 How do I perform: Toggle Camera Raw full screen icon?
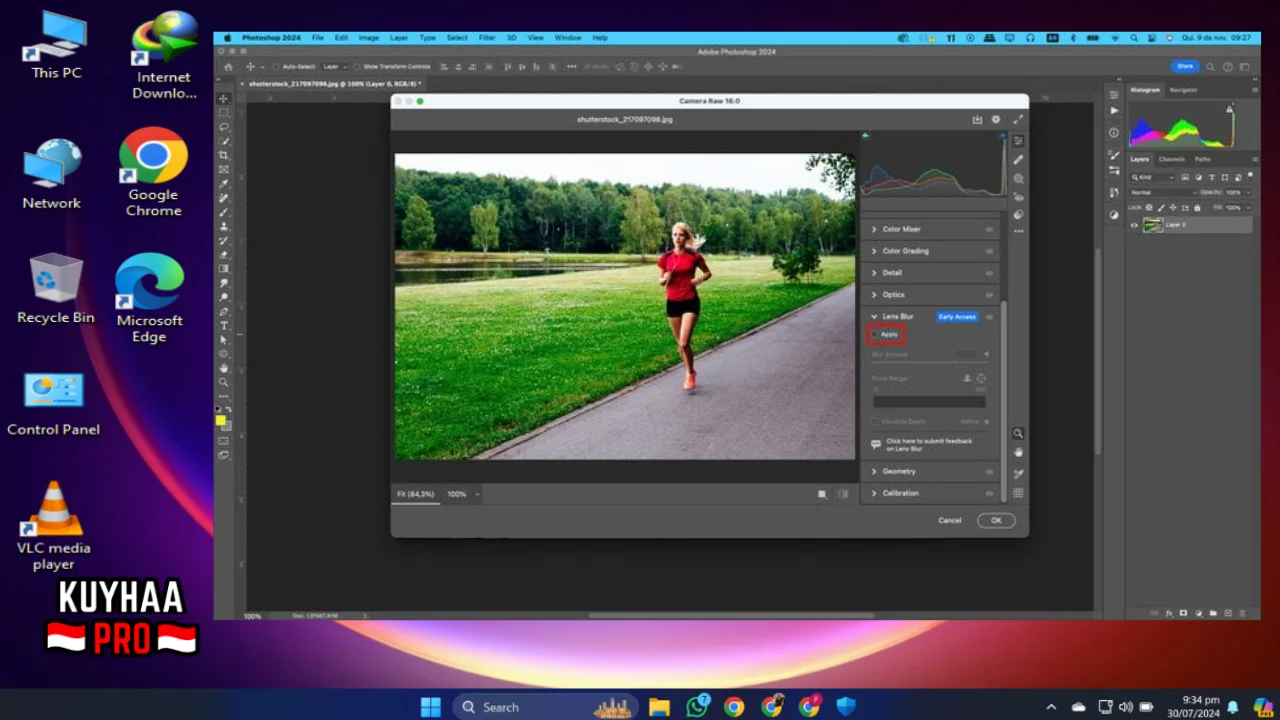click(1018, 119)
